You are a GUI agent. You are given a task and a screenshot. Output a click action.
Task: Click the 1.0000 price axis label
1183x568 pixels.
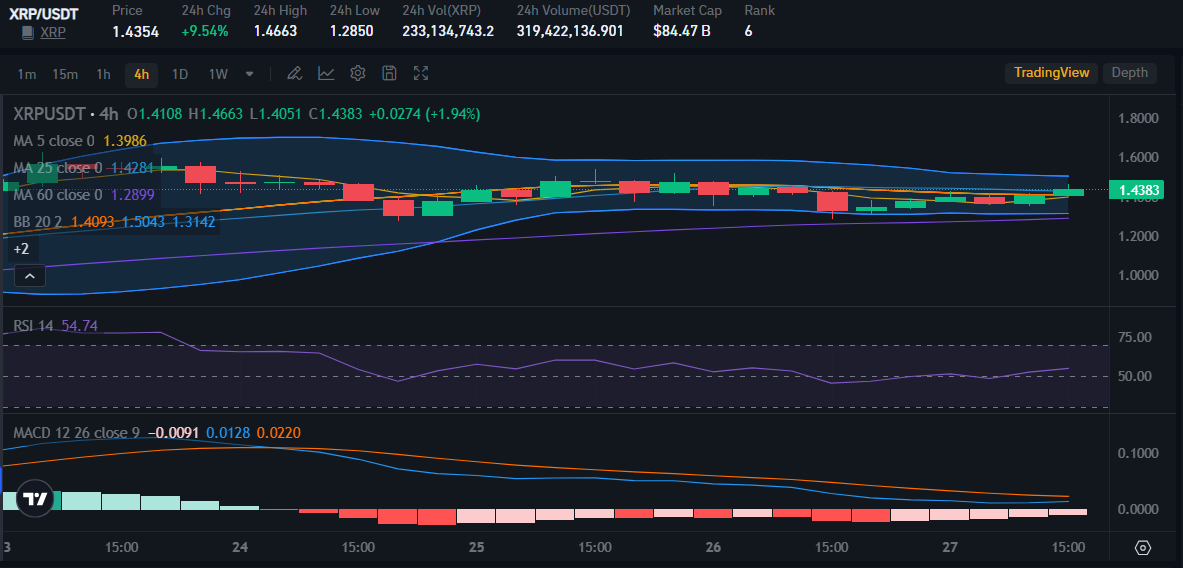1138,275
